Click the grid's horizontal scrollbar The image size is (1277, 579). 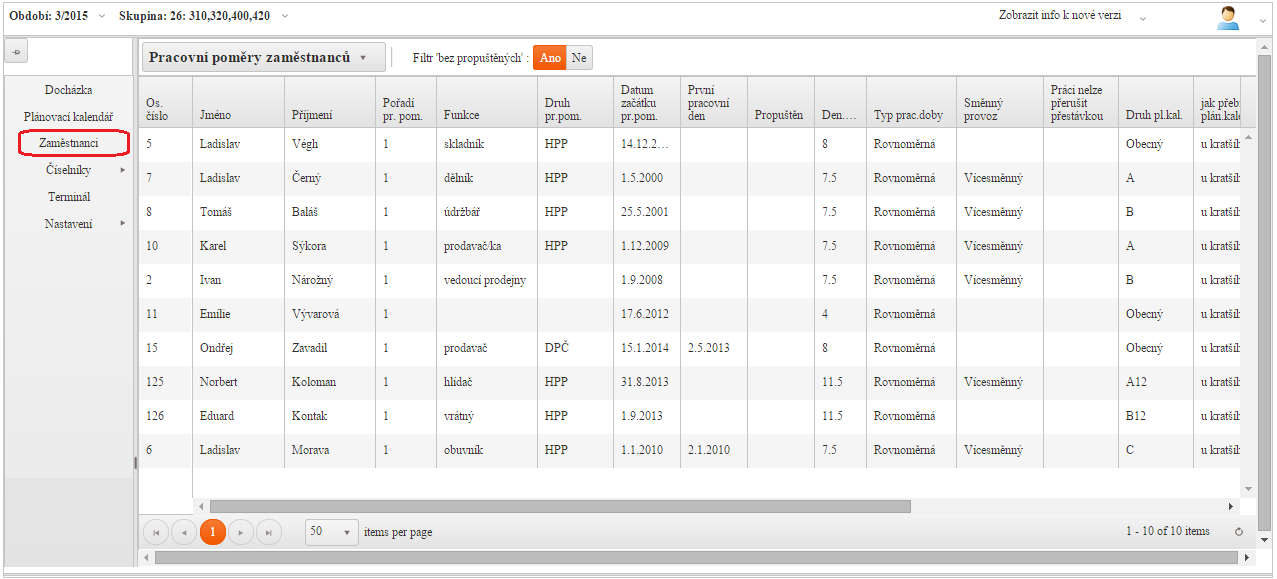click(560, 507)
